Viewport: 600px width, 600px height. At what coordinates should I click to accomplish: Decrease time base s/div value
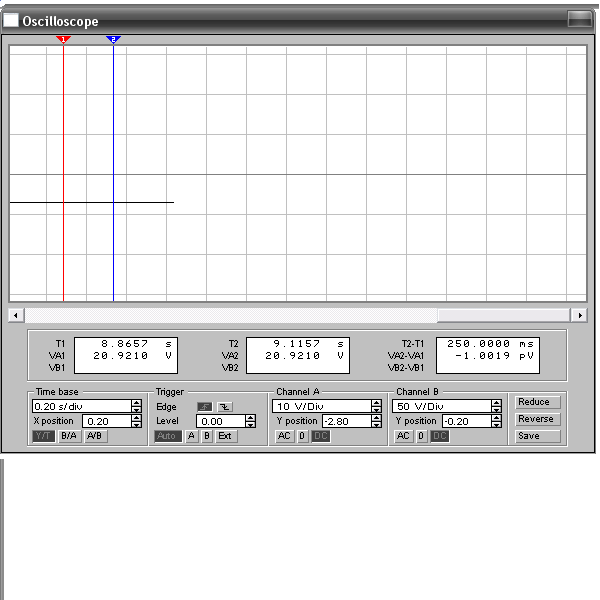pos(137,409)
